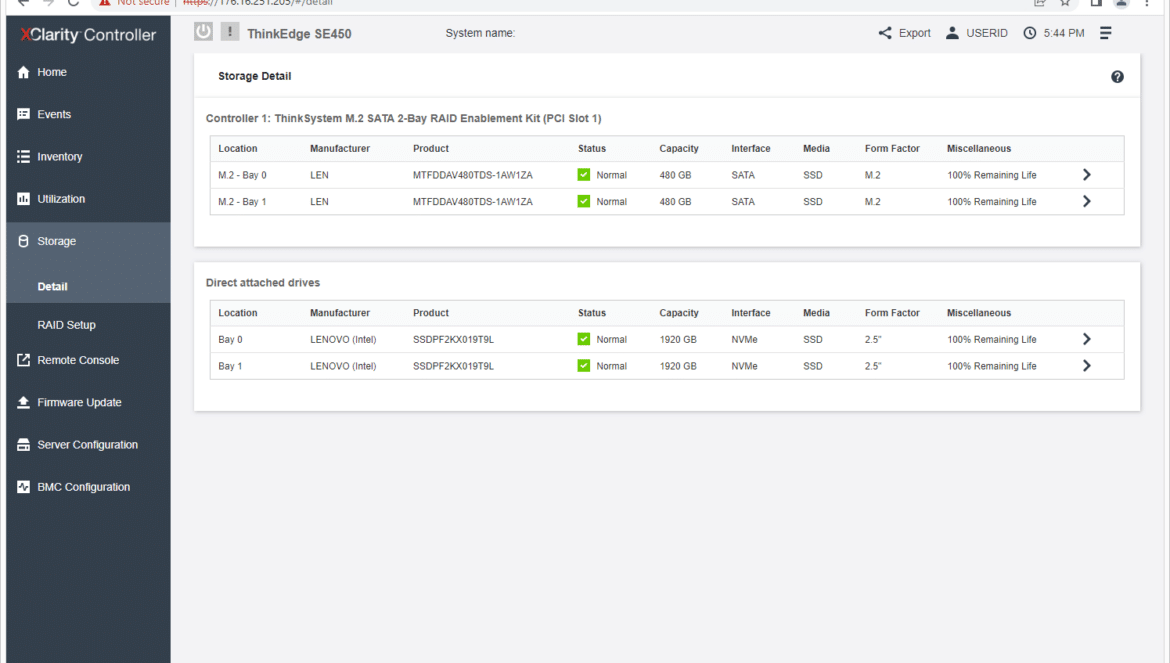Click 480 GB capacity in M.2 - Bay 0 row
Image resolution: width=1170 pixels, height=663 pixels.
(675, 175)
